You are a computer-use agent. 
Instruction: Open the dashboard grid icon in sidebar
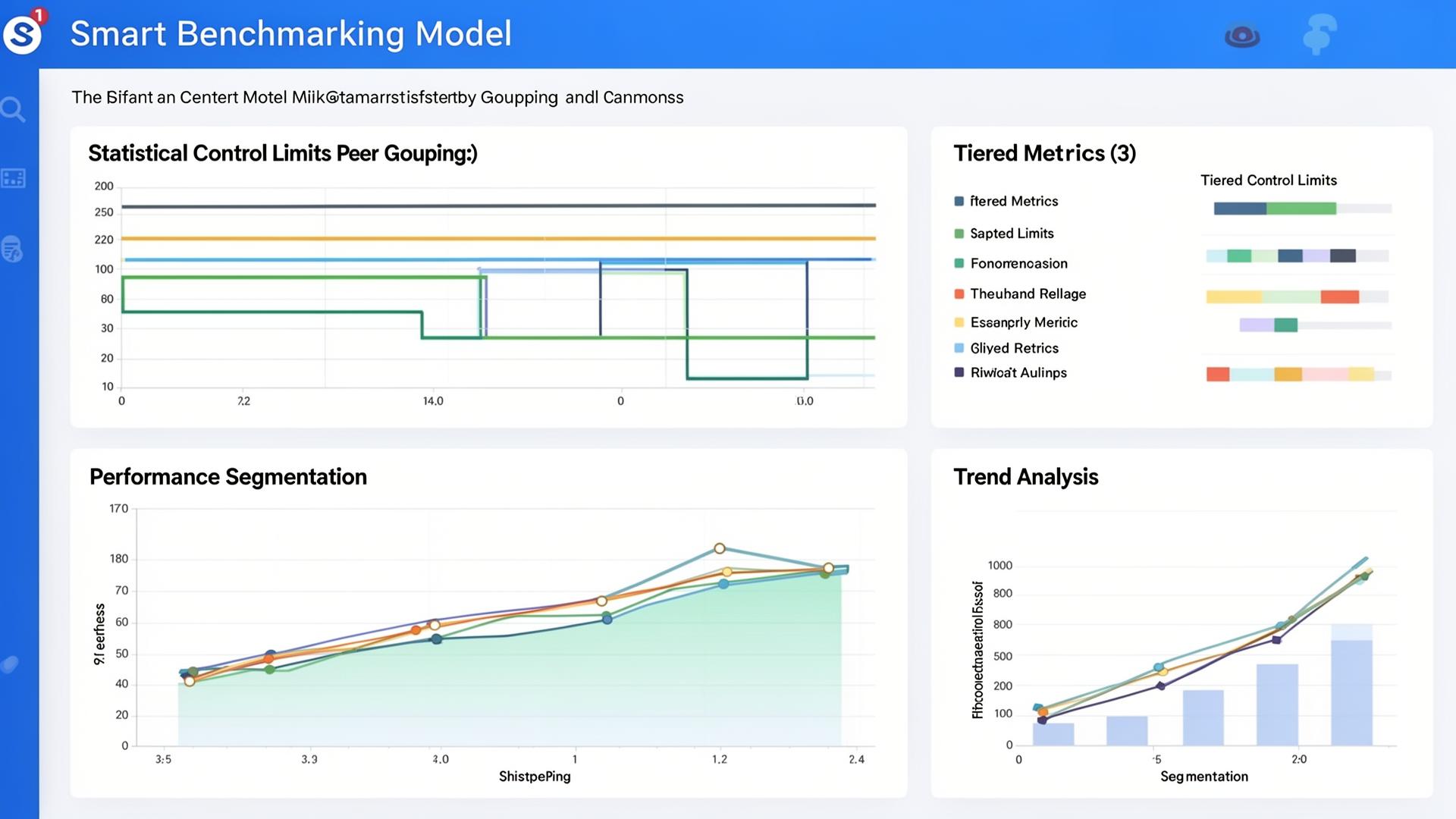13,178
